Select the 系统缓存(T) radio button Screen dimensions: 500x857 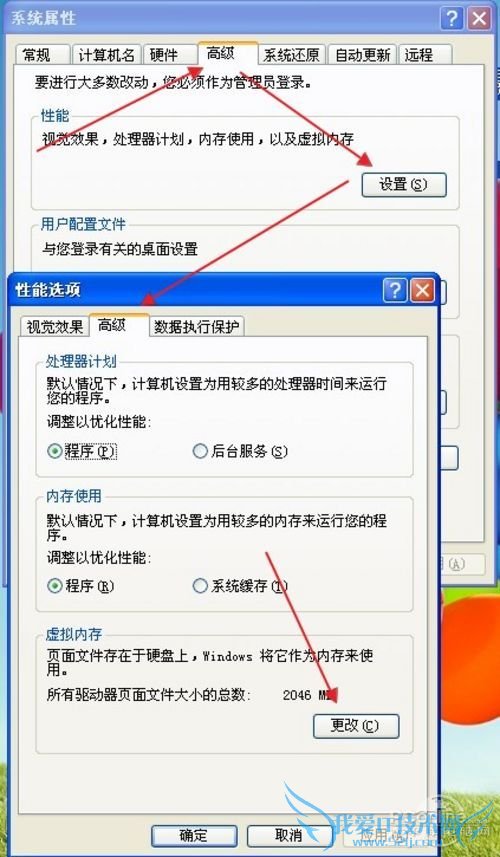[200, 586]
